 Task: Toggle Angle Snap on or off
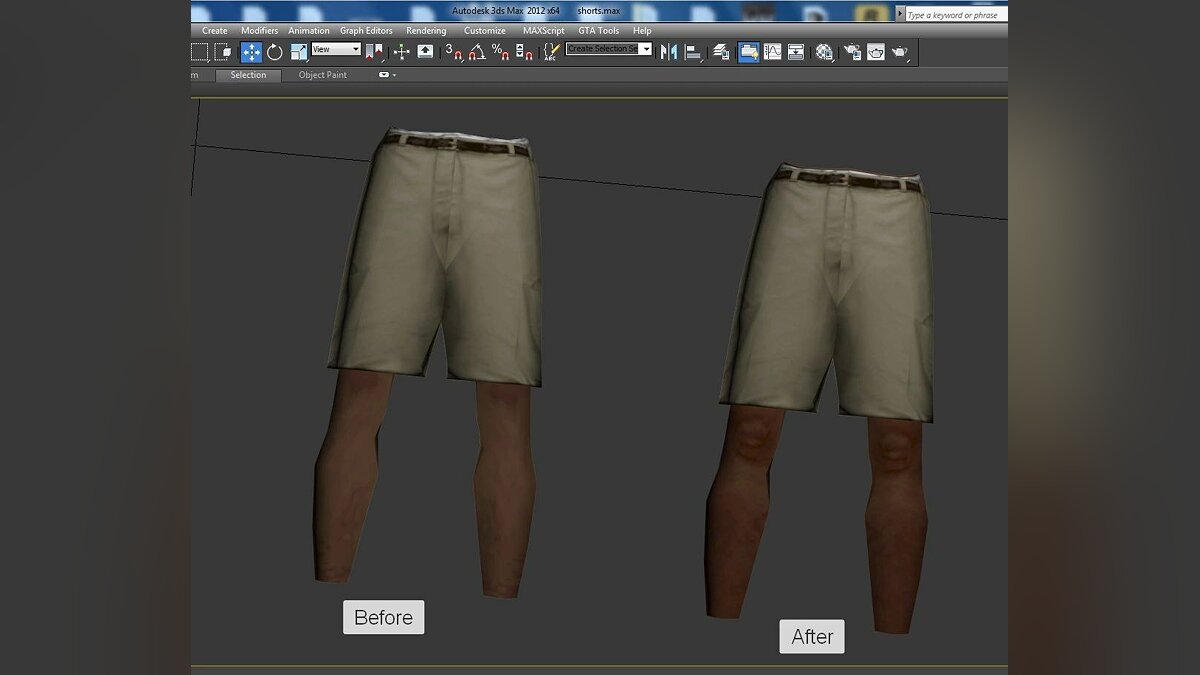click(477, 52)
